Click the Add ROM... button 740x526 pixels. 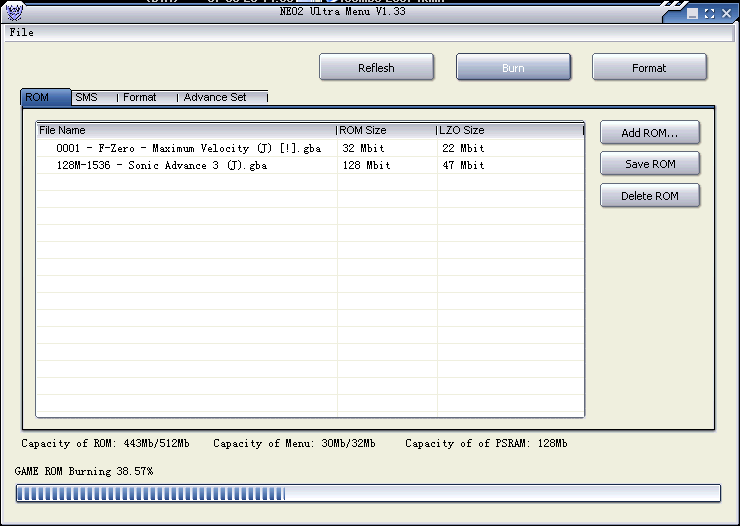[x=649, y=133]
